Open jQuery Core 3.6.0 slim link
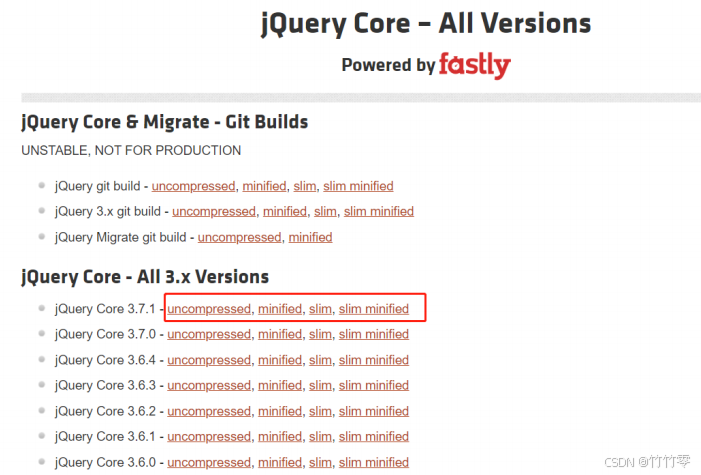 click(320, 462)
